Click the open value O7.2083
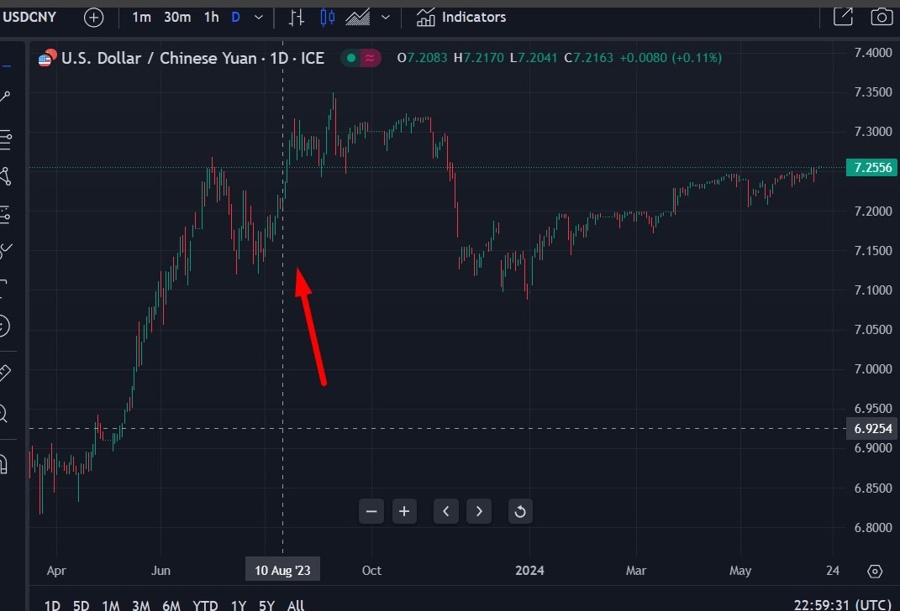The image size is (900, 611). [422, 58]
